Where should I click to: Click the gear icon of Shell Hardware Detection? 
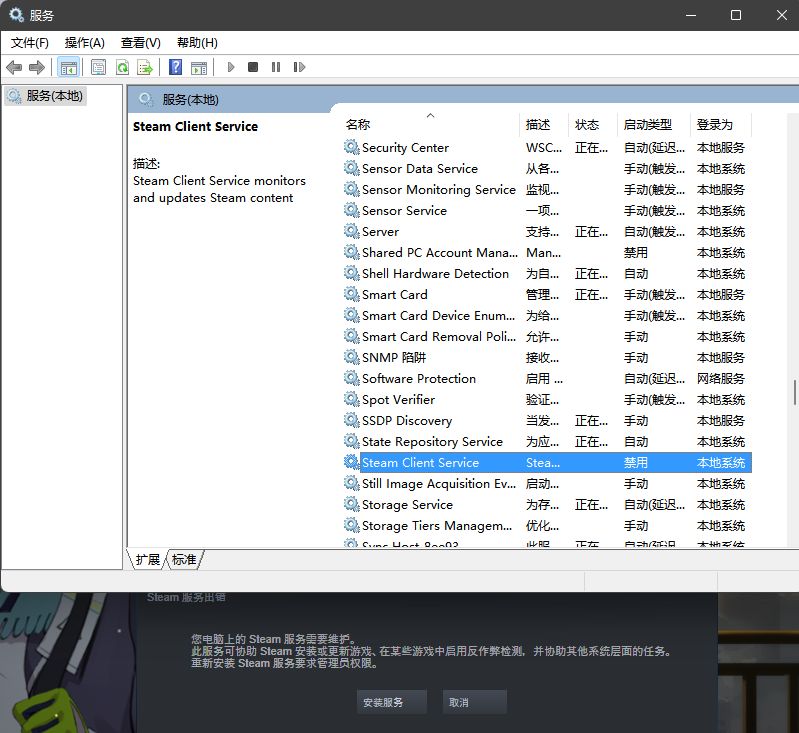352,273
